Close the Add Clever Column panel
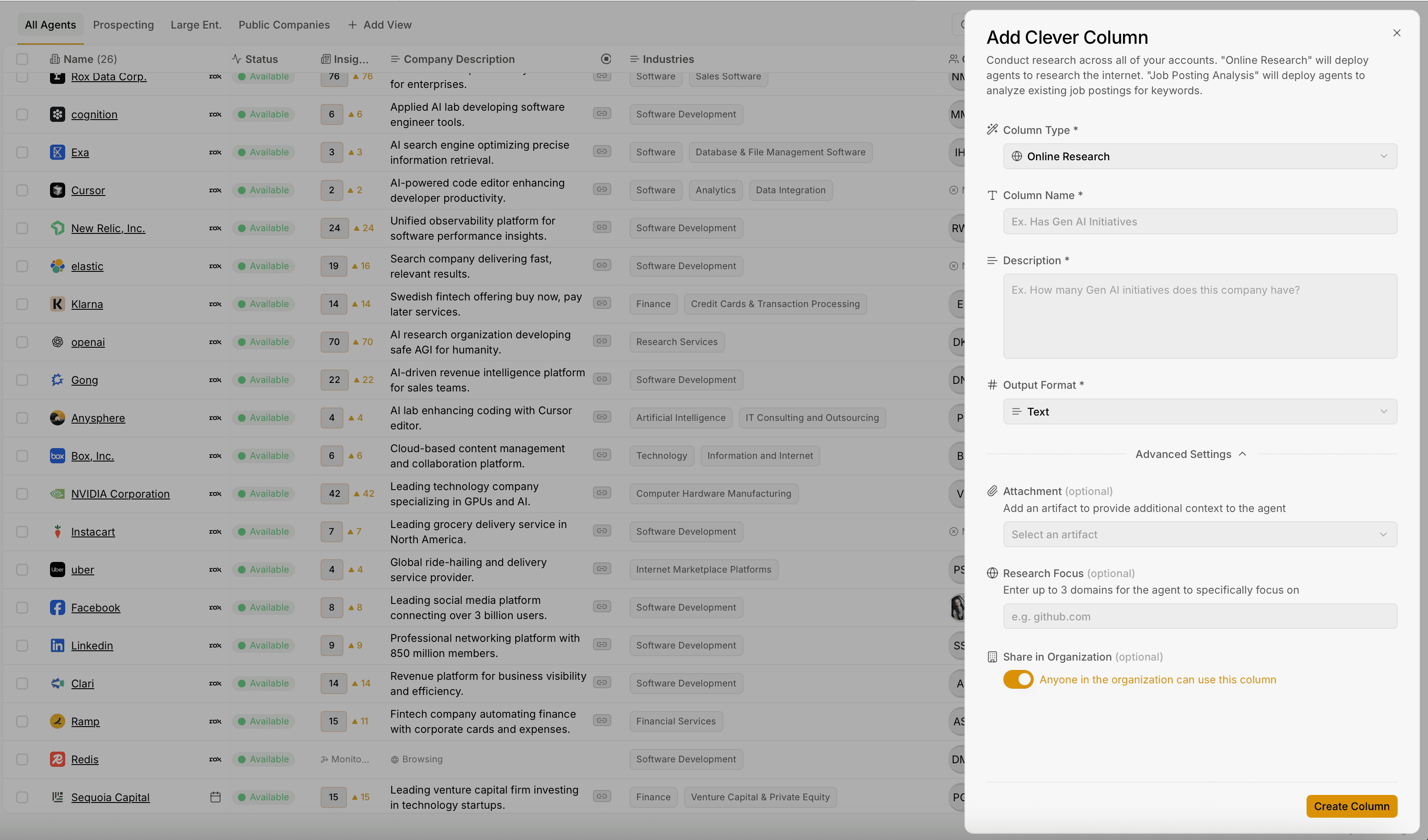The width and height of the screenshot is (1428, 840). tap(1396, 33)
